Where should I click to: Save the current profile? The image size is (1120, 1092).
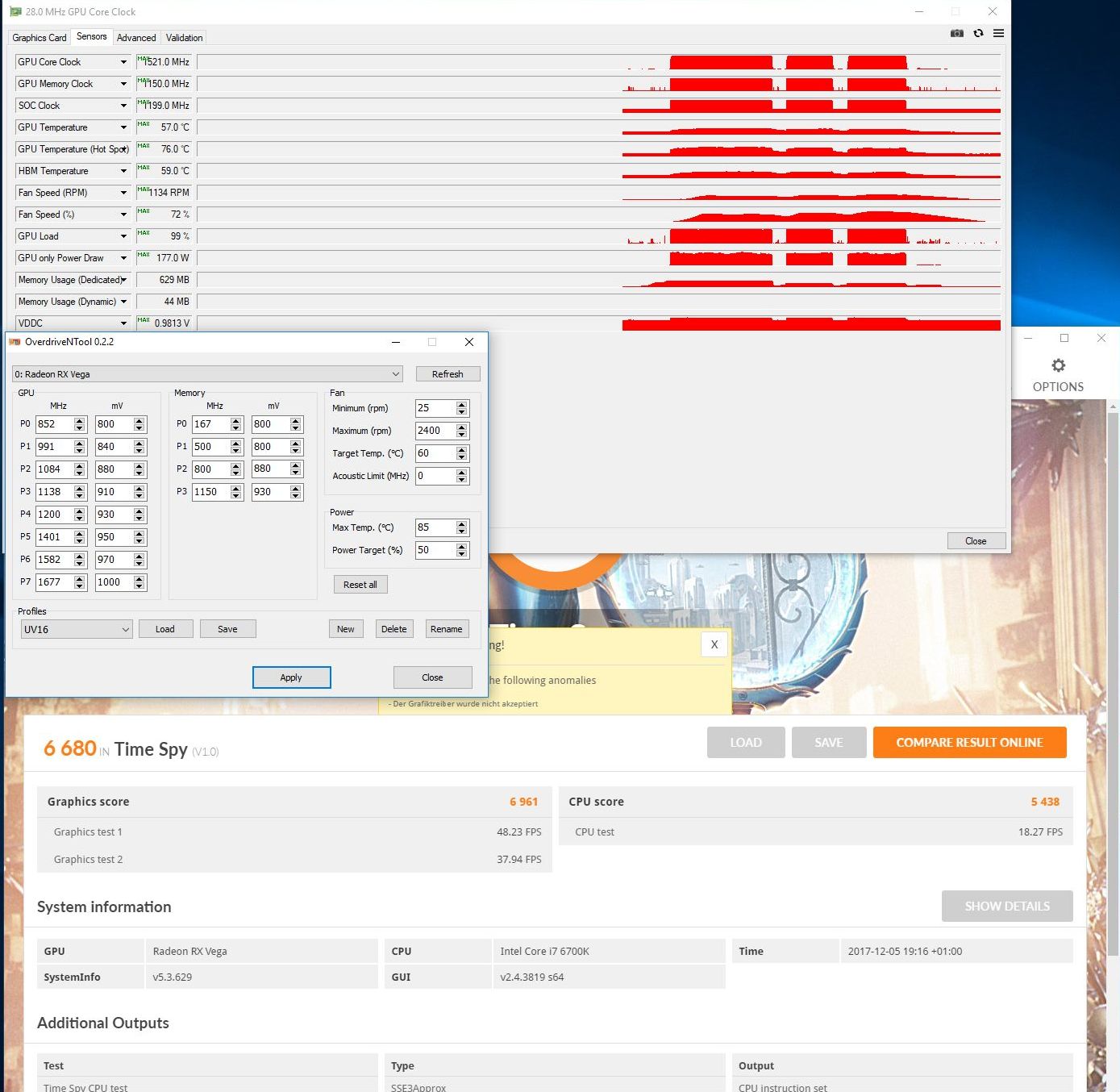click(x=227, y=629)
